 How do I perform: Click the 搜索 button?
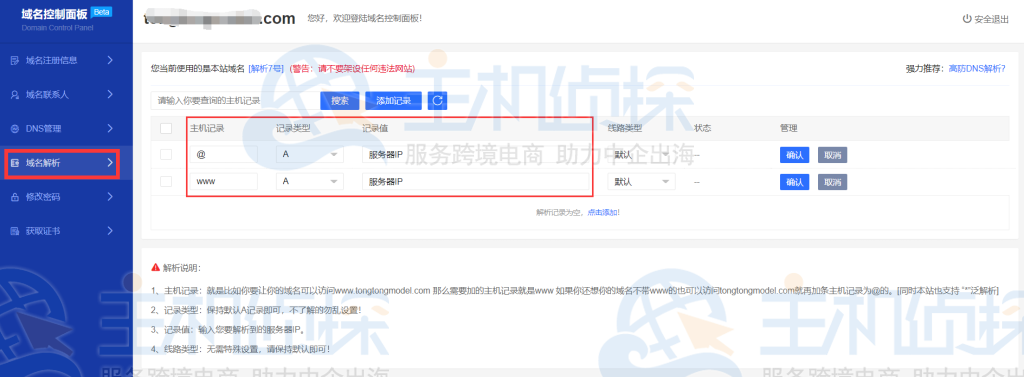[340, 101]
